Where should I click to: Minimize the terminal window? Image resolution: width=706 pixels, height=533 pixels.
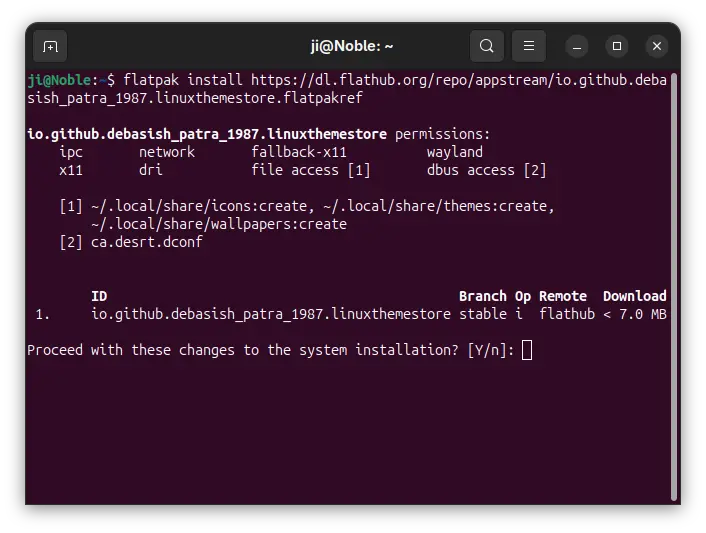click(x=577, y=46)
